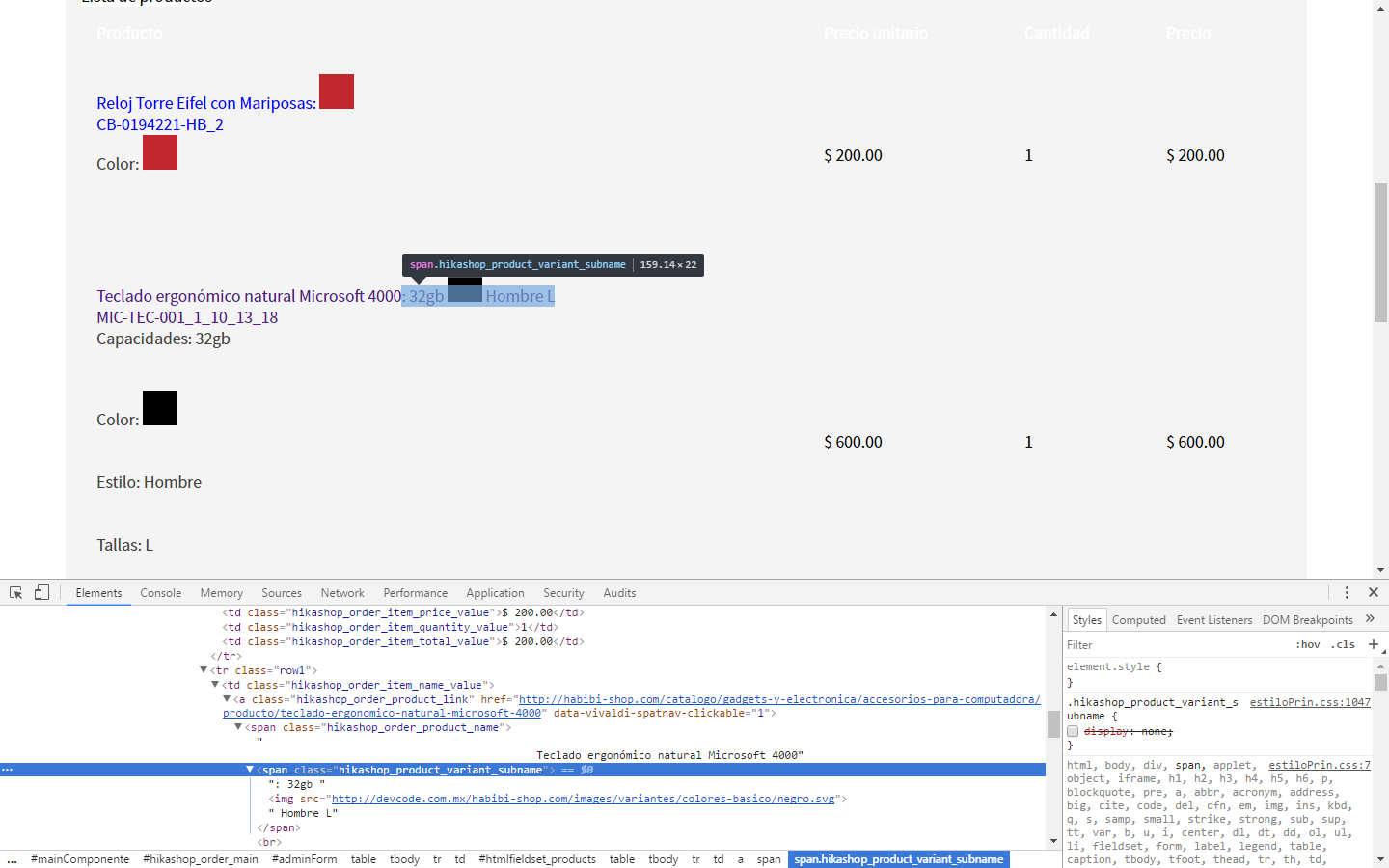Click the Capacidades: 32gb text
Screen dimensions: 1389x868
point(163,339)
